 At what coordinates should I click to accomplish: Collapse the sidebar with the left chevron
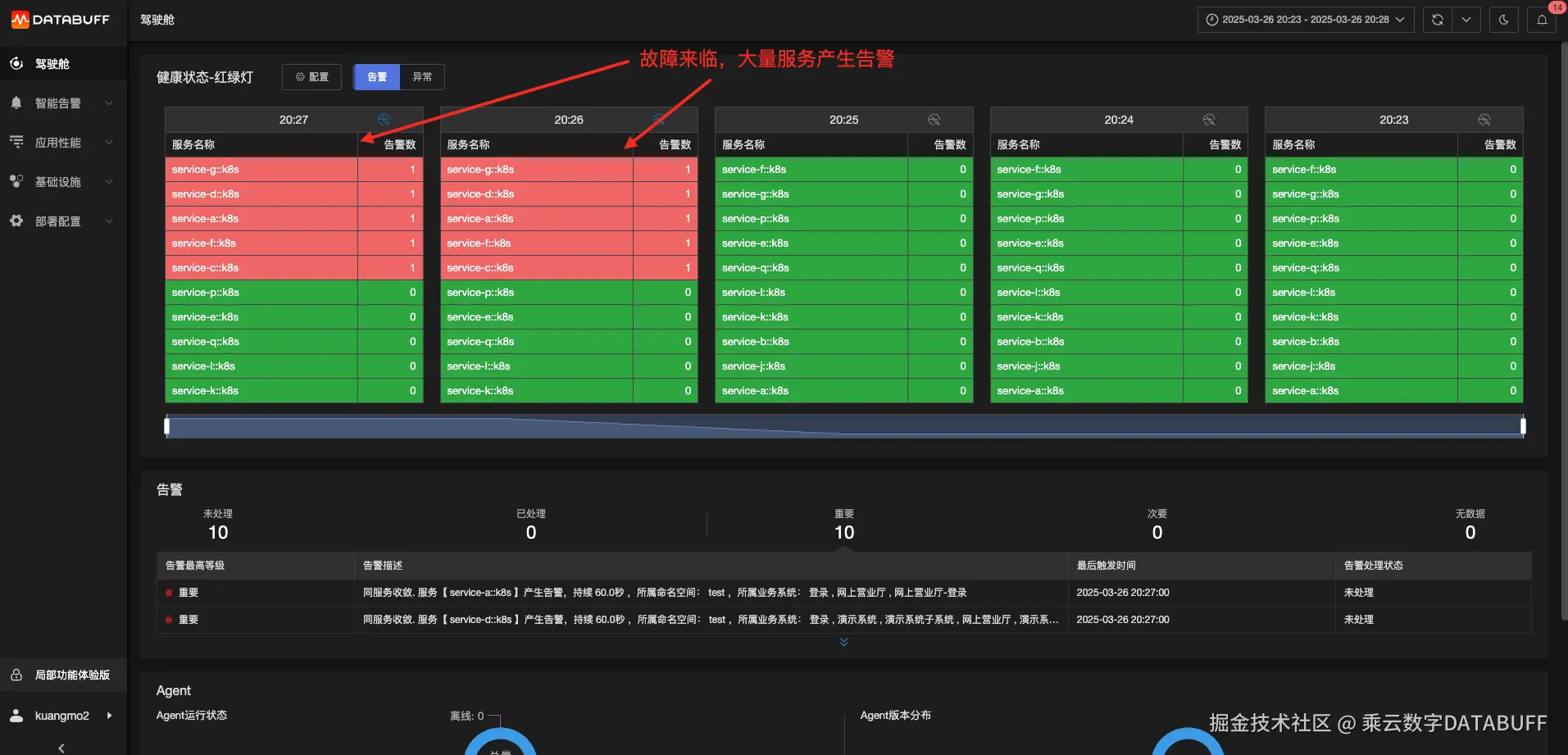point(61,748)
